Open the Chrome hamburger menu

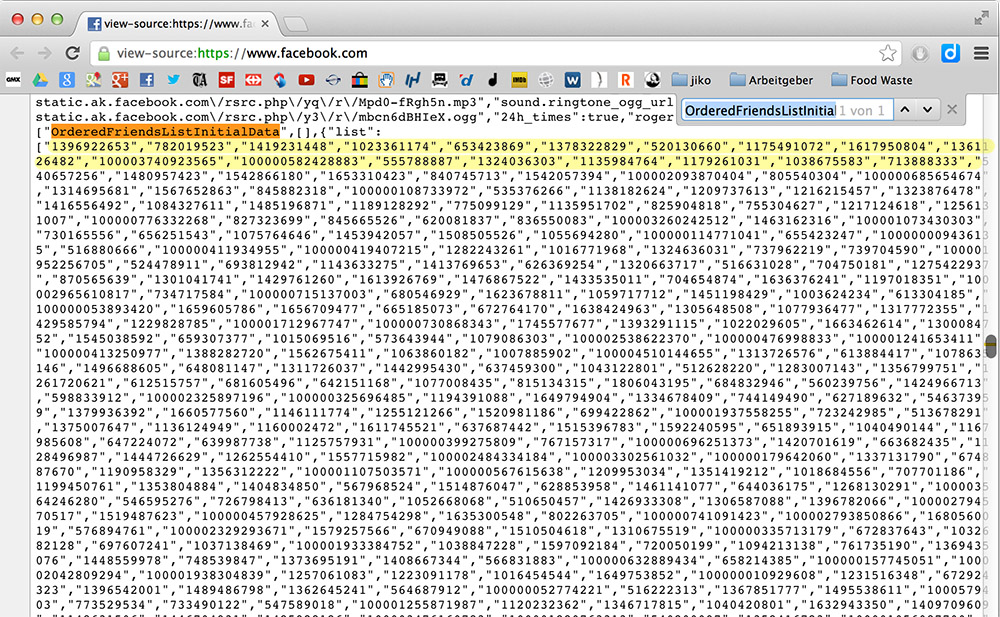click(x=981, y=53)
